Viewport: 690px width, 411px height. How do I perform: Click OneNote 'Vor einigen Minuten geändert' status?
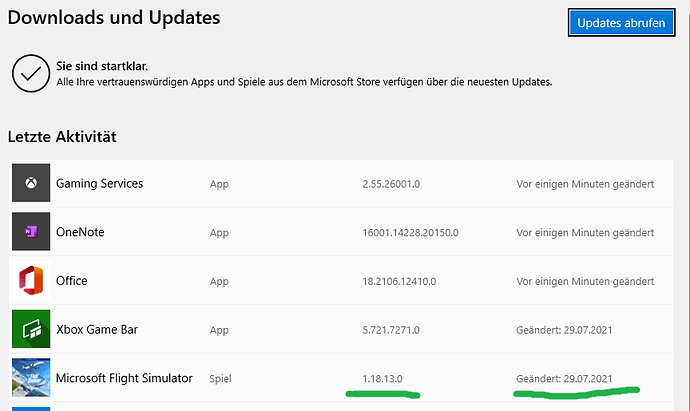(585, 232)
